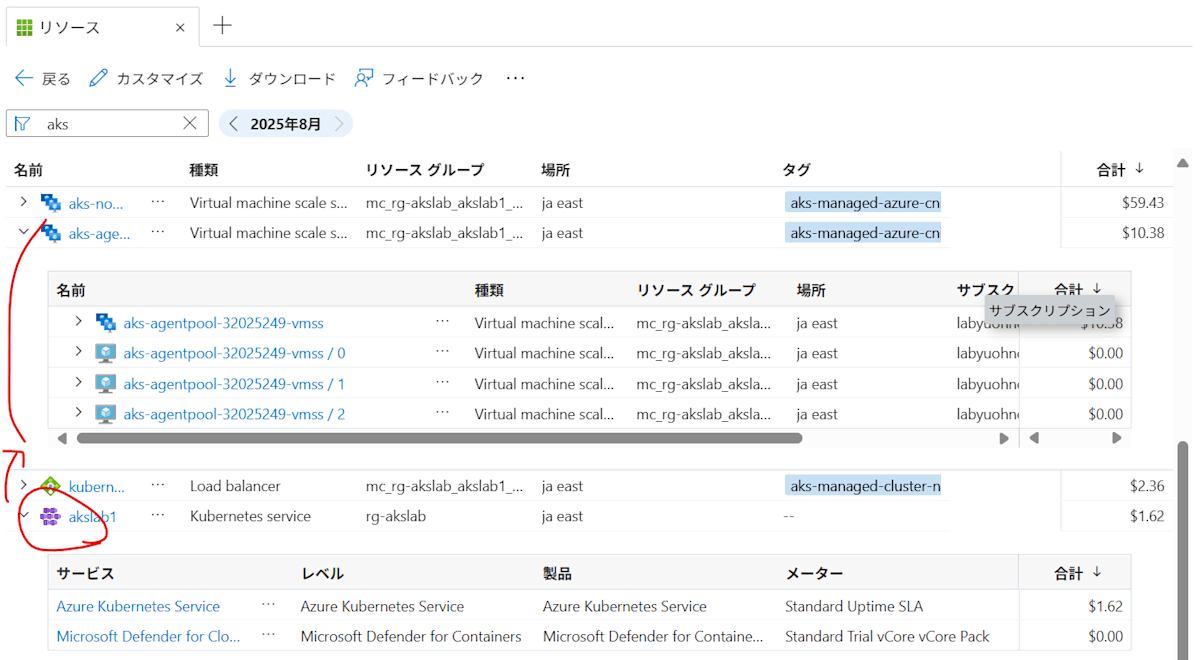
Task: Sort by 名前 column in main table
Action: [x=28, y=170]
